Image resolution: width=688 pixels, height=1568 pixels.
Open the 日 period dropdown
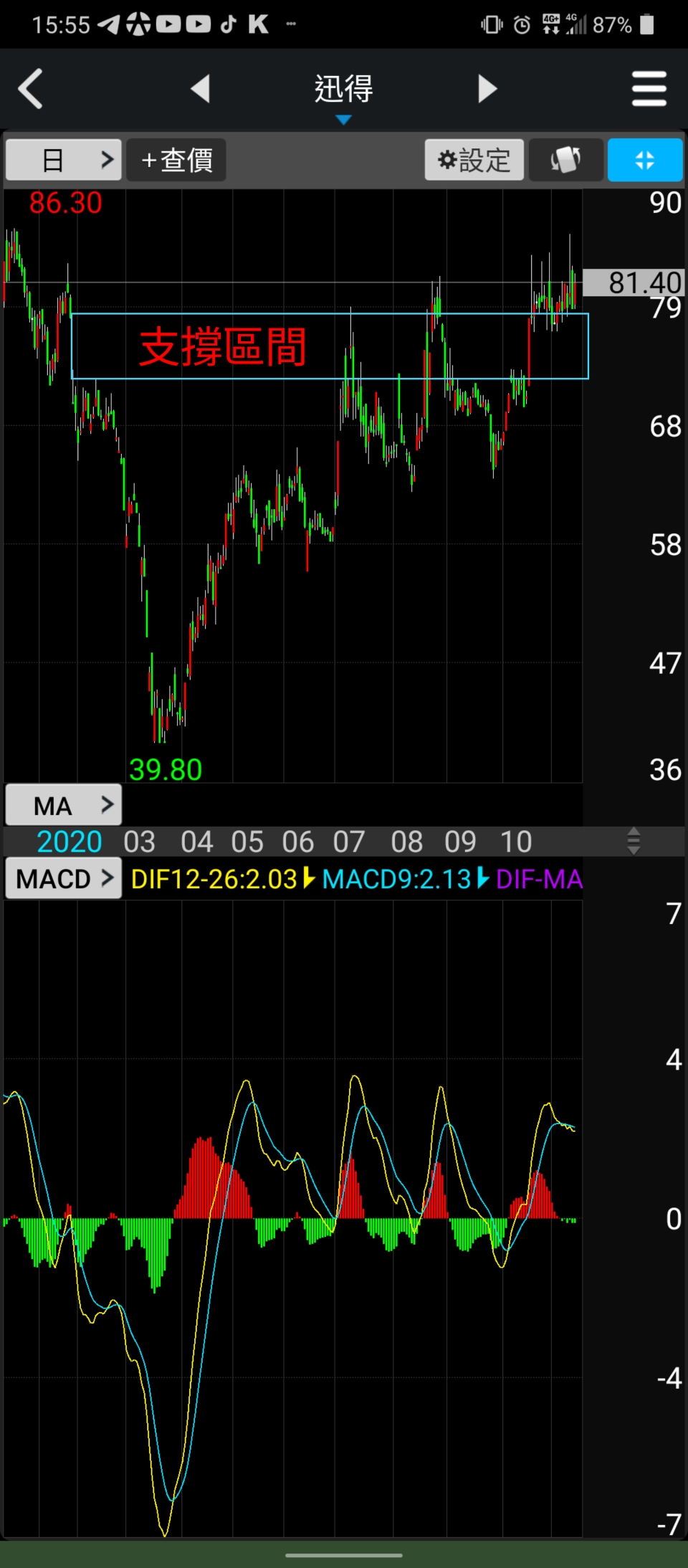[x=64, y=160]
